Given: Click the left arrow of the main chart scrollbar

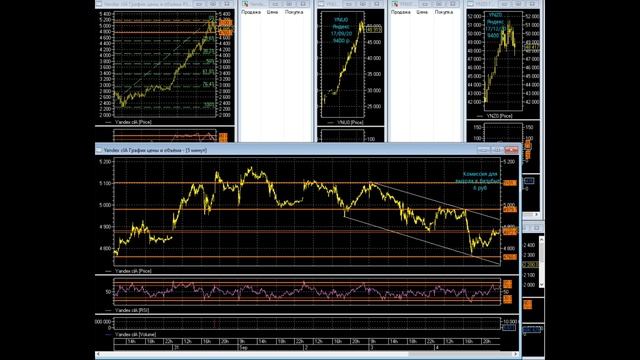Looking at the screenshot, I should pos(98,354).
